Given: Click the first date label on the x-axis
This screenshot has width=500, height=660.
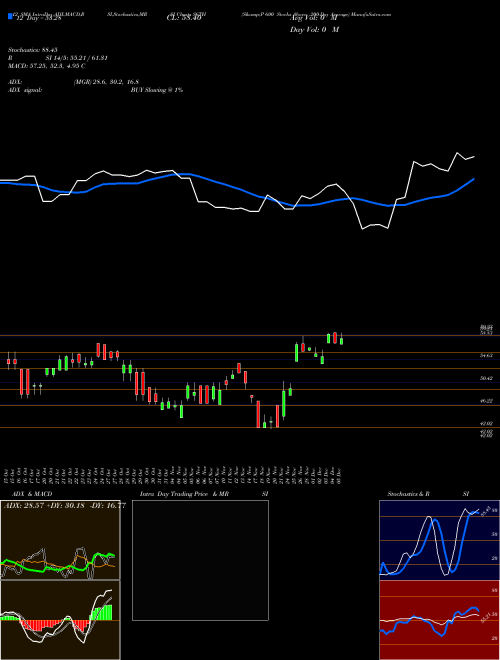Looking at the screenshot, I should pyautogui.click(x=8, y=476).
